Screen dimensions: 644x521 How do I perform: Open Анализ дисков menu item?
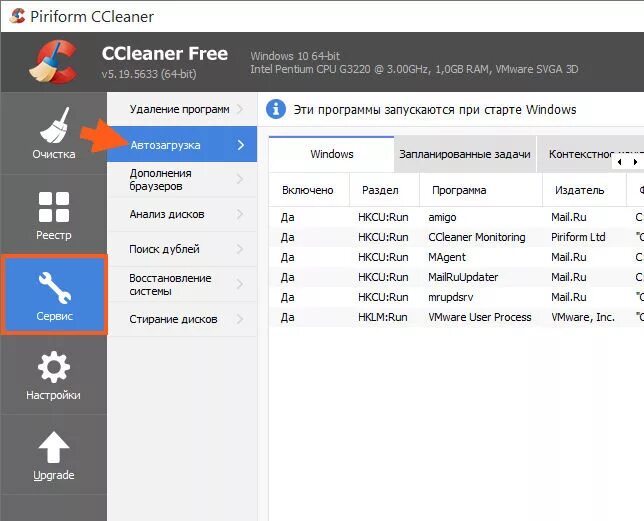pos(182,214)
